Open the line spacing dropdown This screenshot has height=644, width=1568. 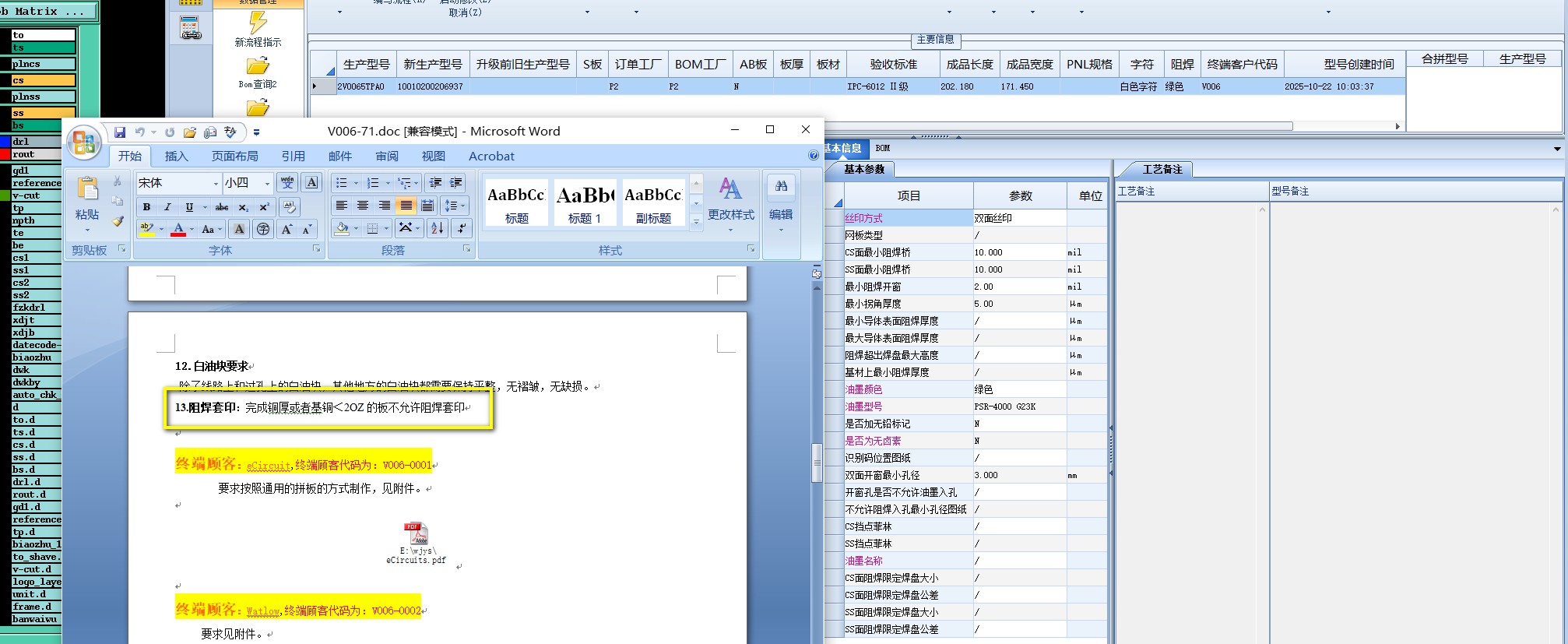tap(453, 206)
